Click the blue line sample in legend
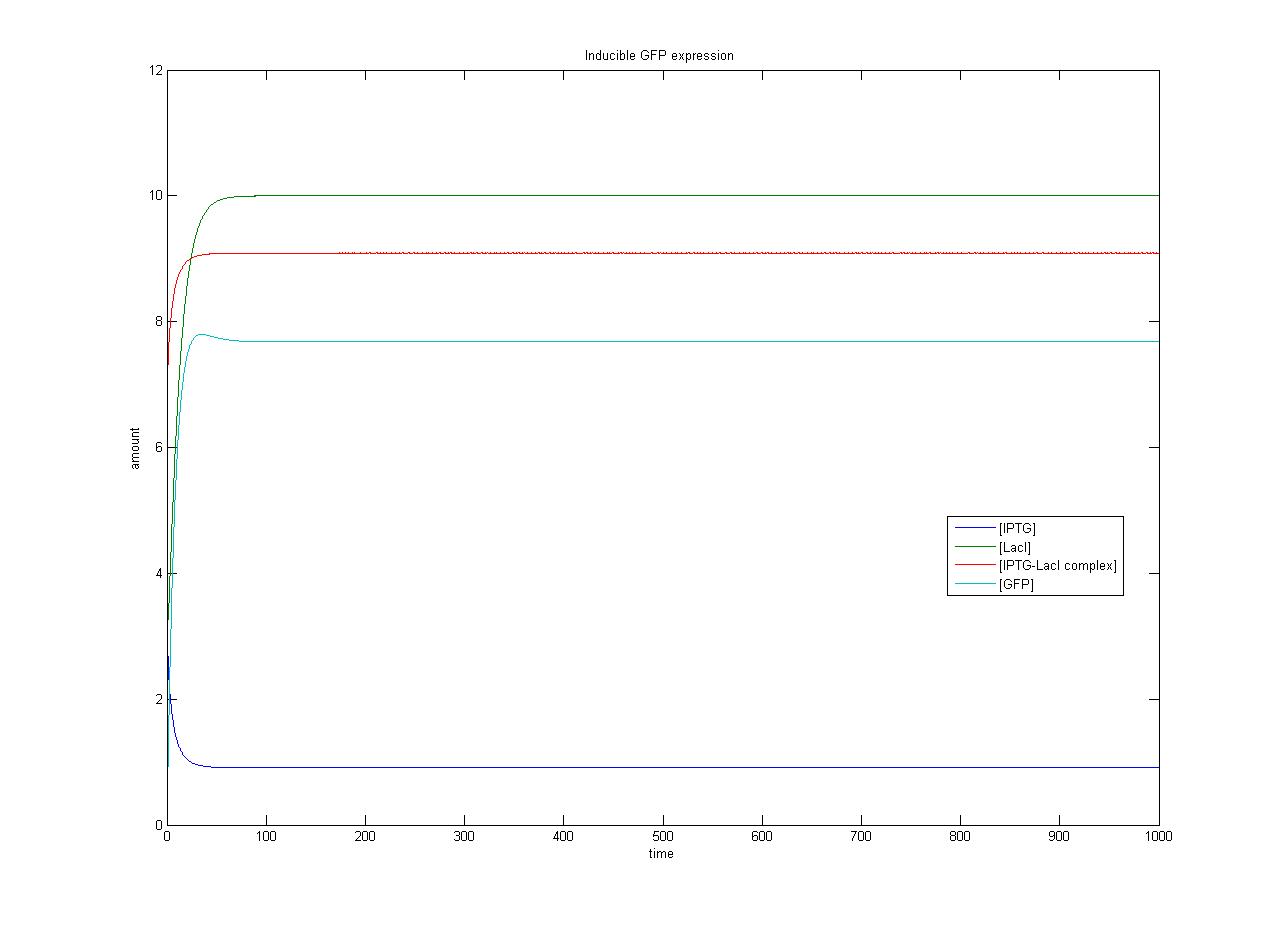The image size is (1281, 927). pyautogui.click(x=975, y=528)
